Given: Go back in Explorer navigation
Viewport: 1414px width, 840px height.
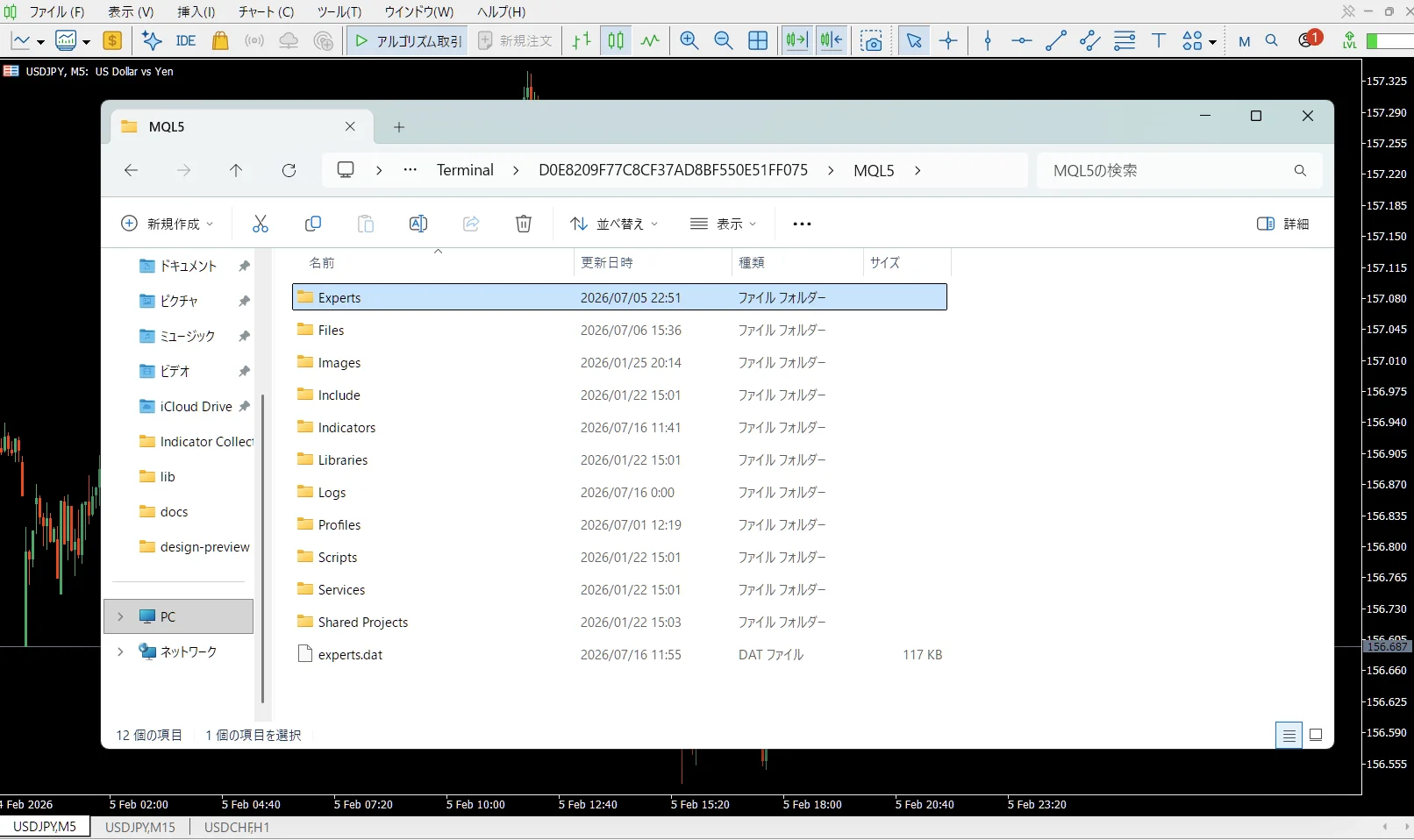Looking at the screenshot, I should coord(132,170).
